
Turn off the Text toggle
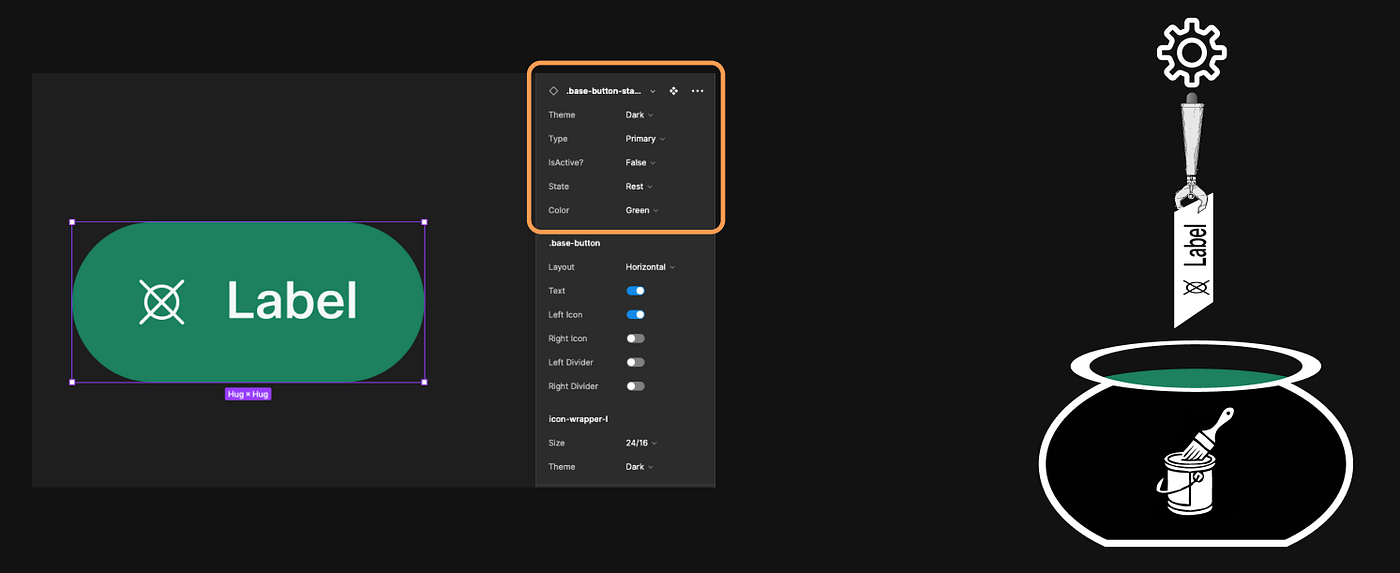tap(636, 291)
